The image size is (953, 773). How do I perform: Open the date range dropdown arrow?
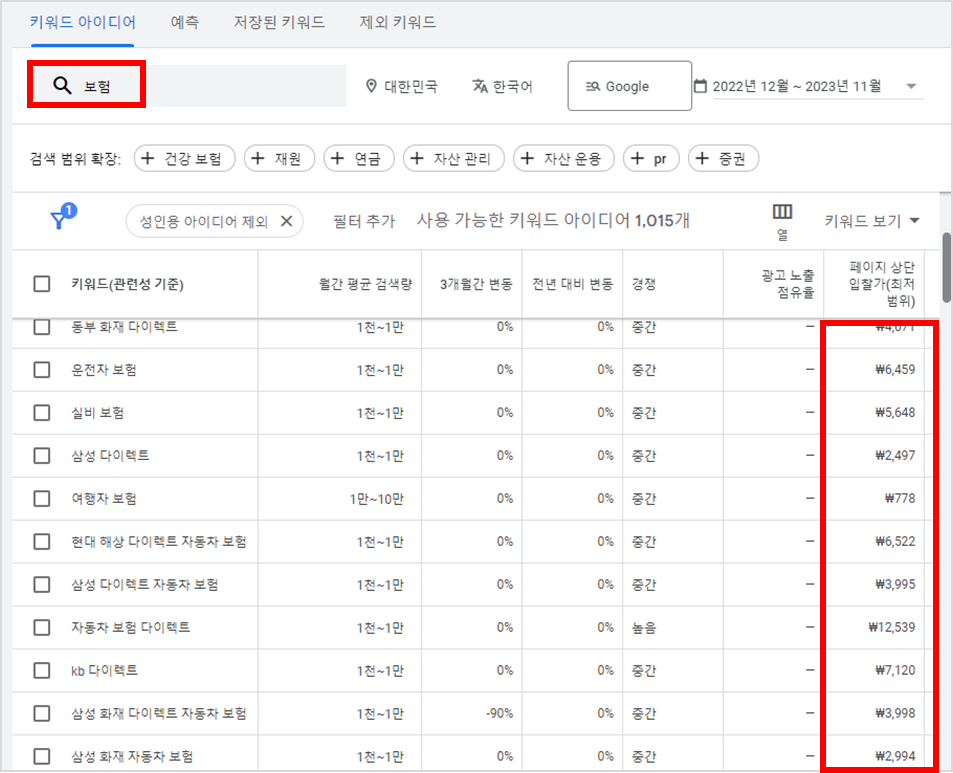point(911,86)
